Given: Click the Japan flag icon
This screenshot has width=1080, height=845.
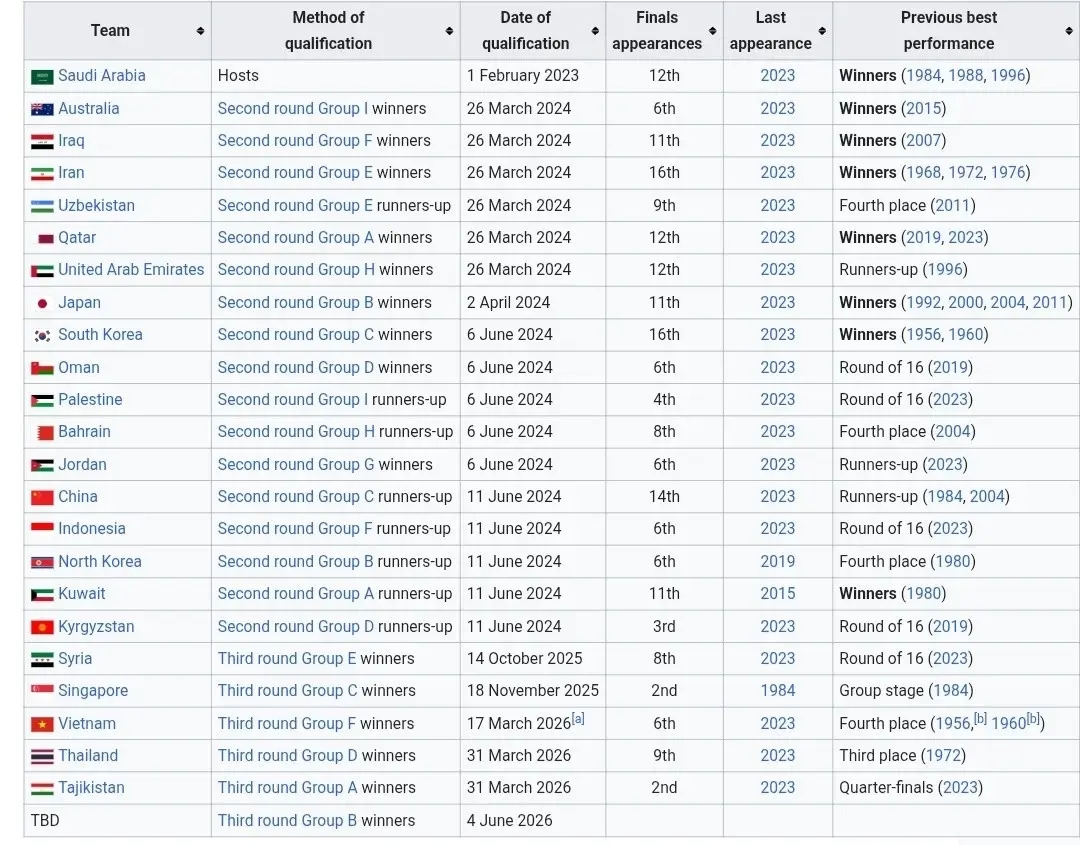Looking at the screenshot, I should tap(42, 303).
